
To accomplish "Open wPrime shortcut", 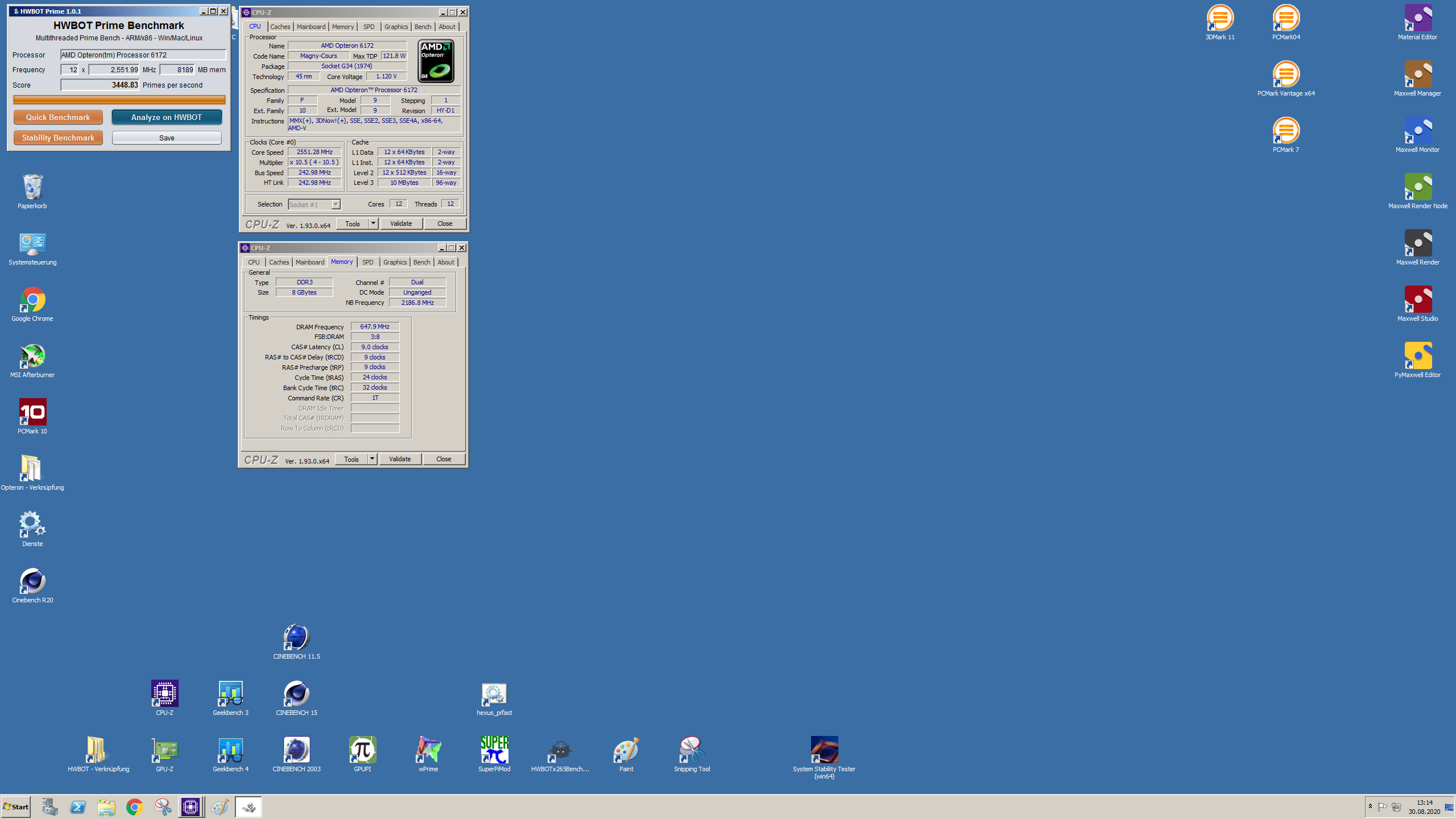I will pos(428,754).
